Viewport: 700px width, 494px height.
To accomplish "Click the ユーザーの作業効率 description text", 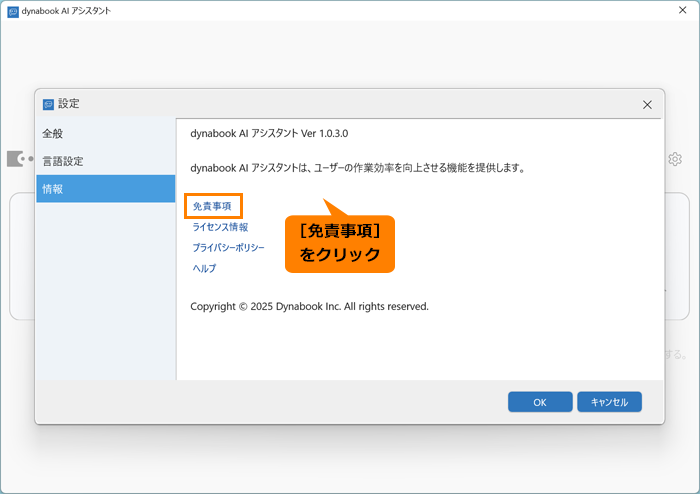I will (x=357, y=168).
